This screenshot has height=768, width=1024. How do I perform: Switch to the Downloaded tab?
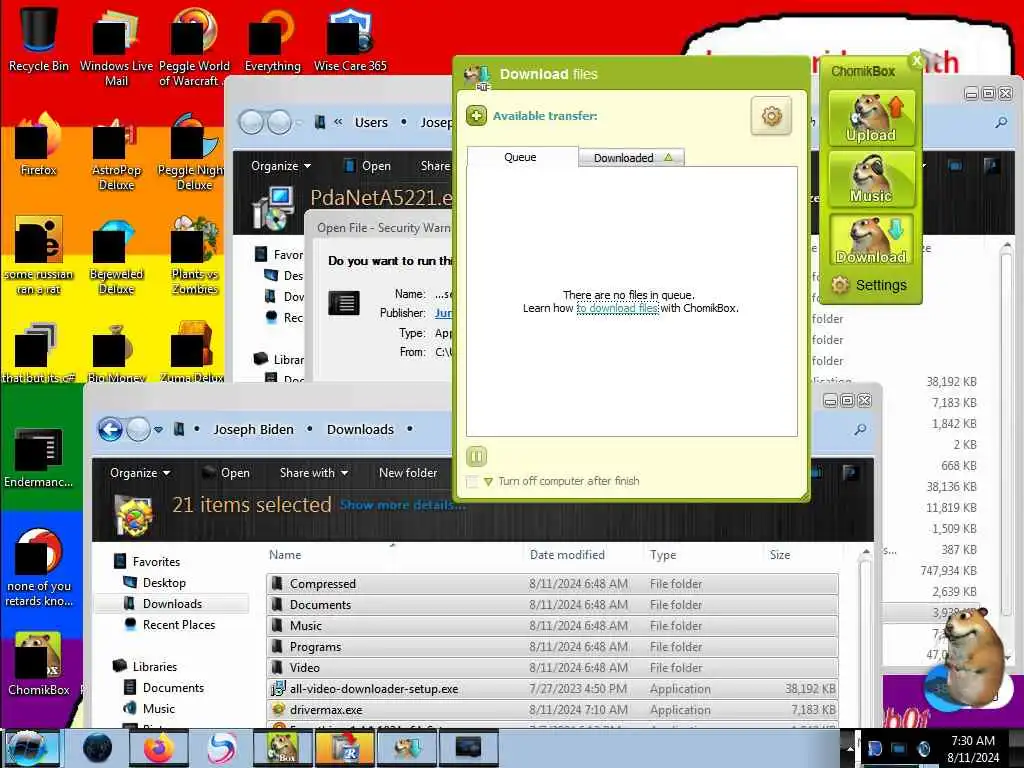tap(631, 157)
